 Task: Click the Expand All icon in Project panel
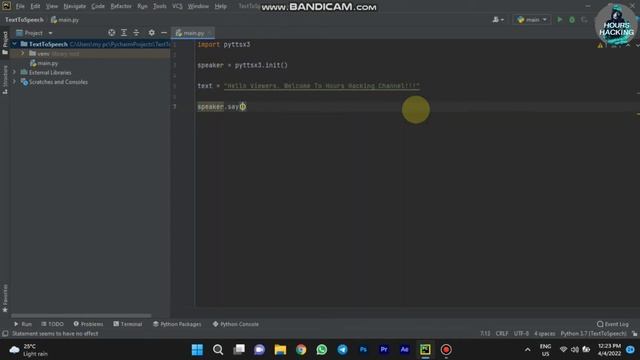click(124, 33)
